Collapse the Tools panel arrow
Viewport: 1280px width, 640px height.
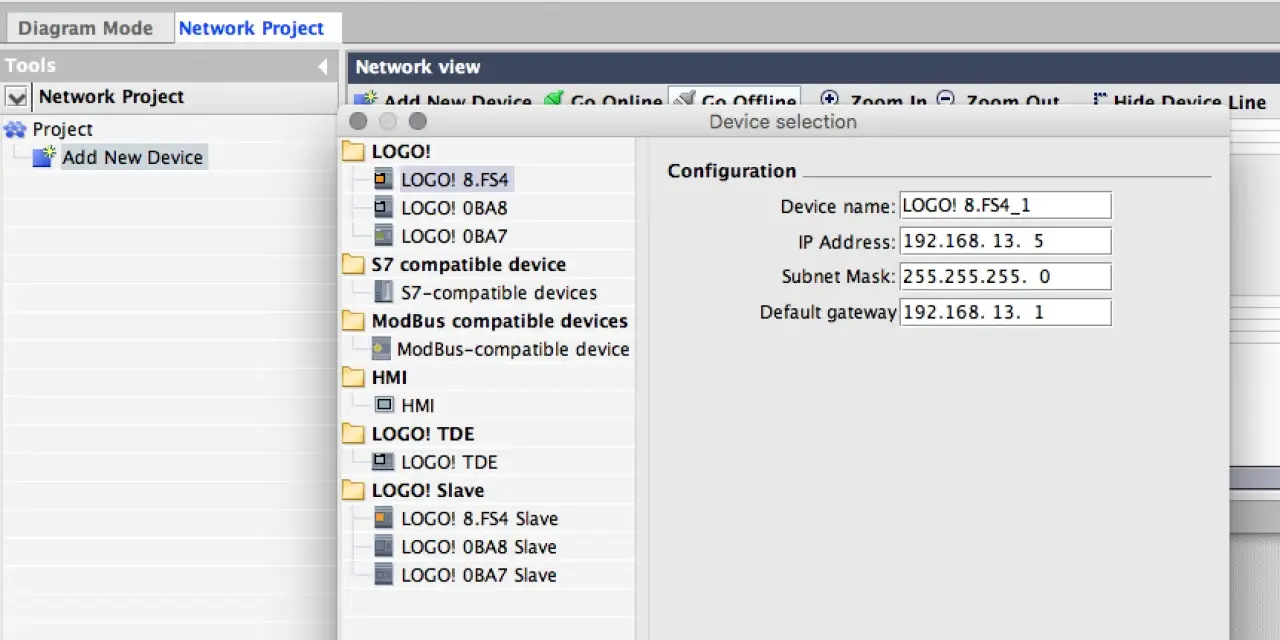(x=322, y=67)
